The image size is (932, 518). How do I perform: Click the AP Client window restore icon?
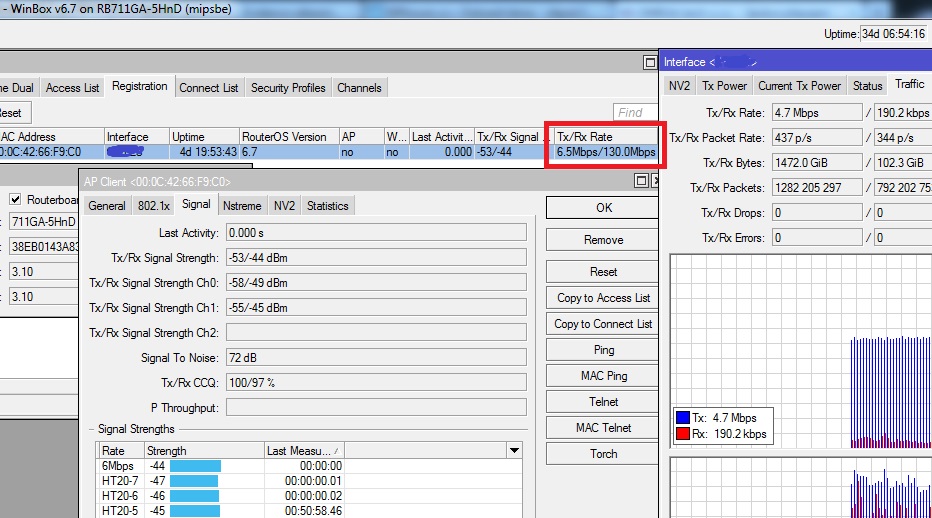click(x=641, y=181)
